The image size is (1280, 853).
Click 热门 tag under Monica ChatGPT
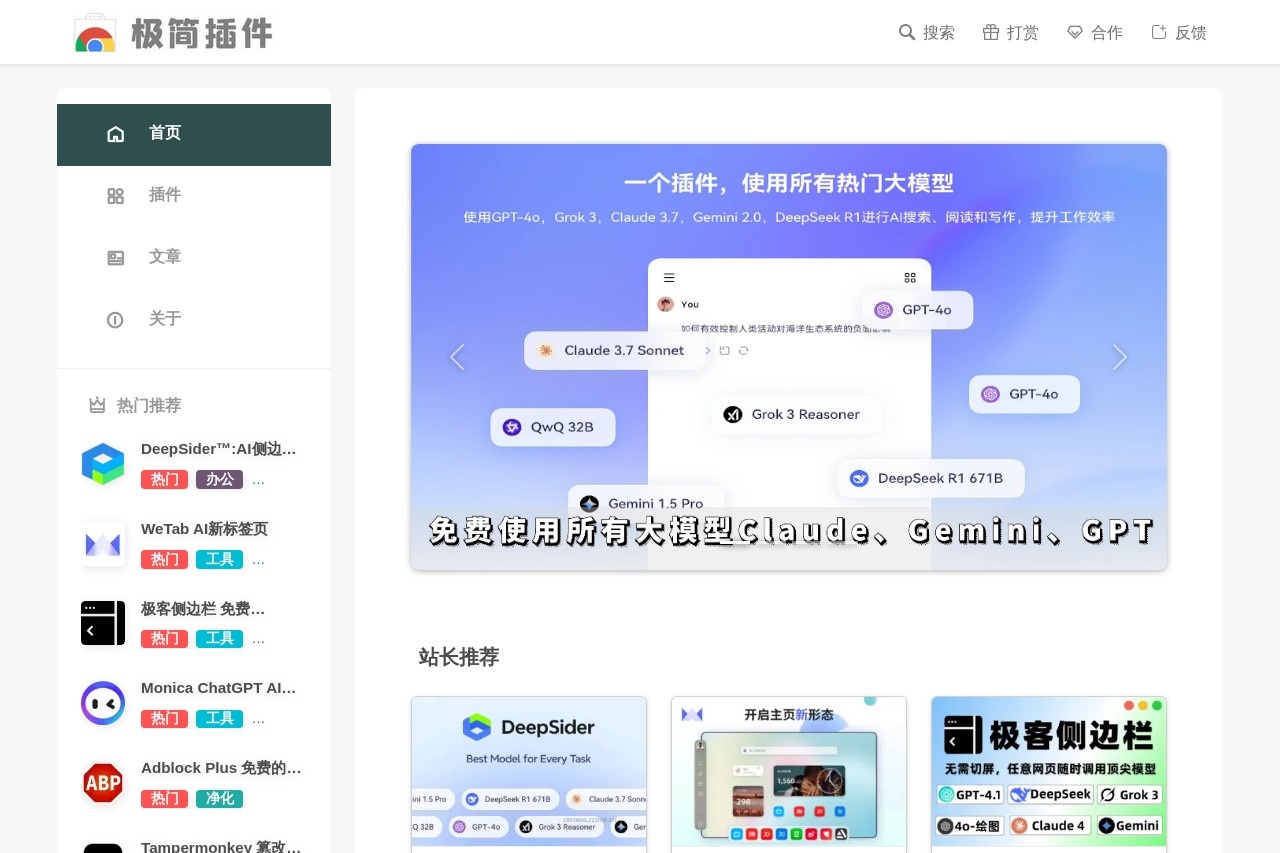click(164, 718)
